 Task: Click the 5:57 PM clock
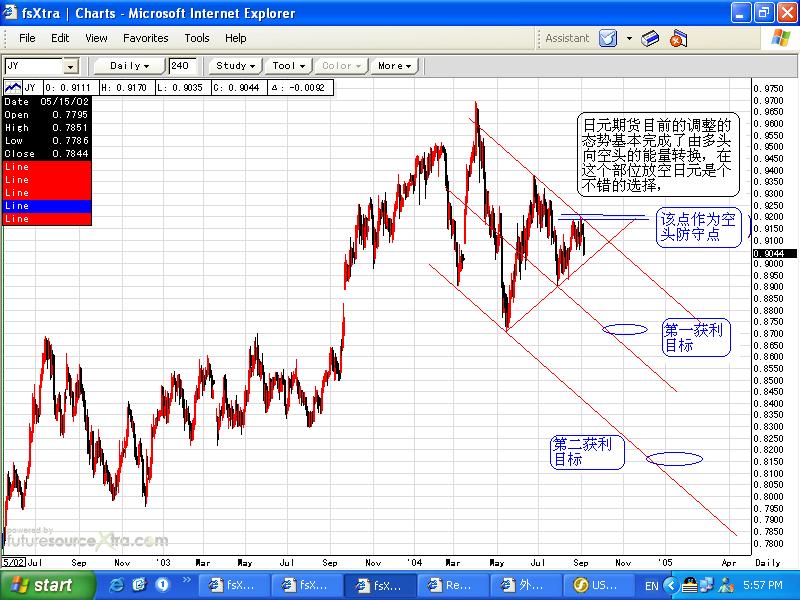click(762, 585)
